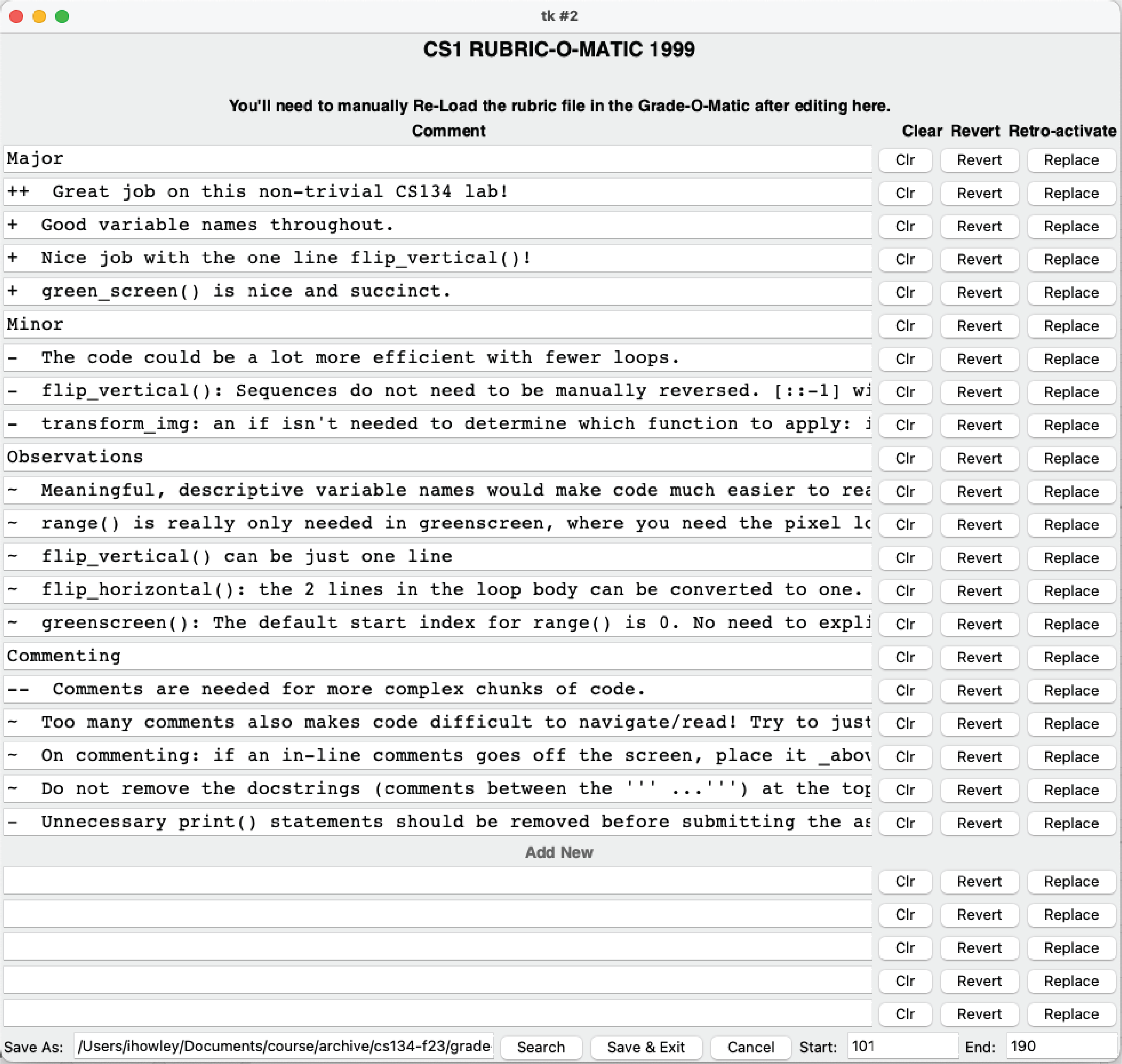Replace the Commenting header row

(x=1071, y=657)
